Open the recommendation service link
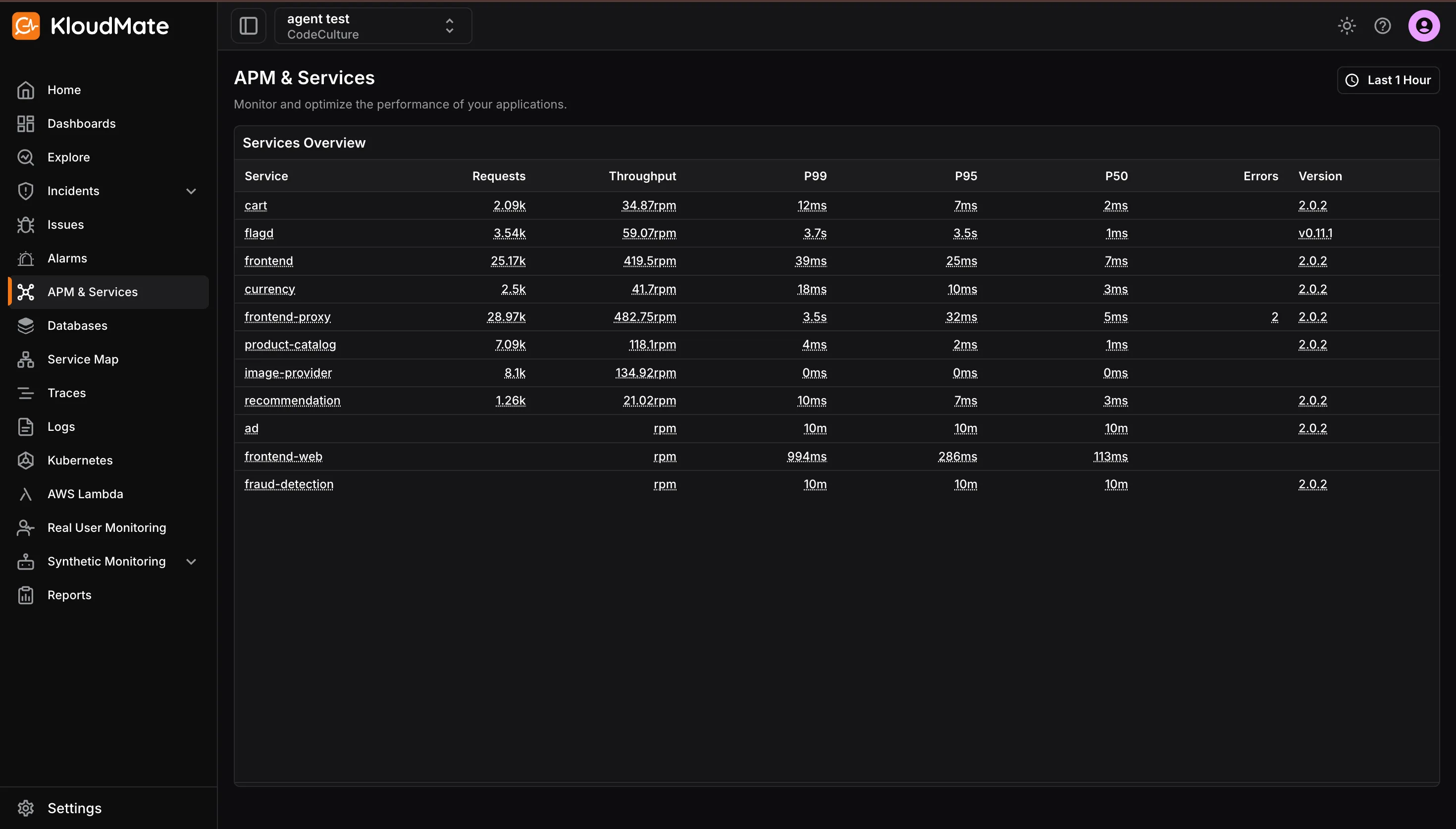Image resolution: width=1456 pixels, height=829 pixels. [x=293, y=401]
